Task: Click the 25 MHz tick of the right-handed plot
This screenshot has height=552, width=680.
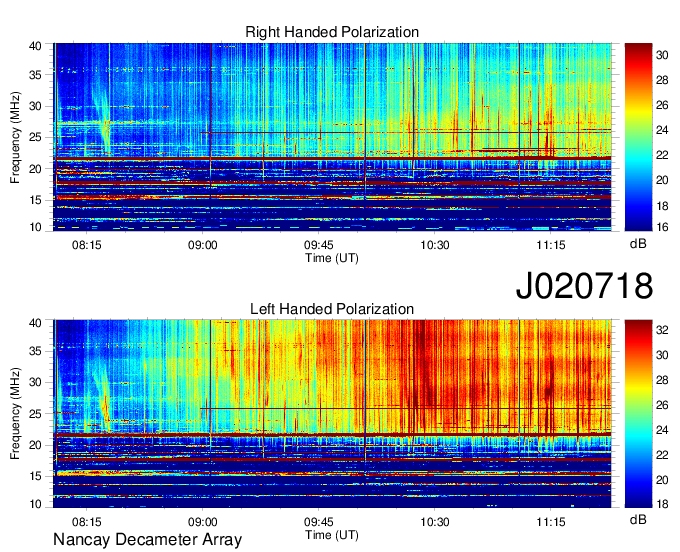Action: click(x=35, y=137)
